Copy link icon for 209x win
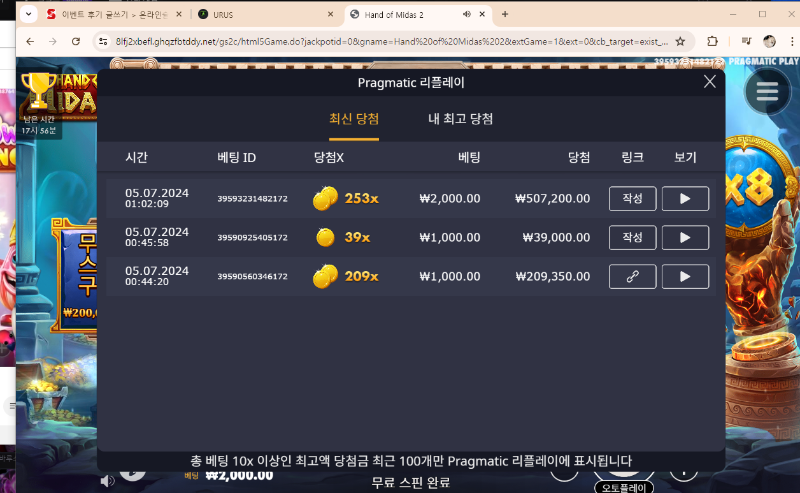This screenshot has width=800, height=493. 632,277
